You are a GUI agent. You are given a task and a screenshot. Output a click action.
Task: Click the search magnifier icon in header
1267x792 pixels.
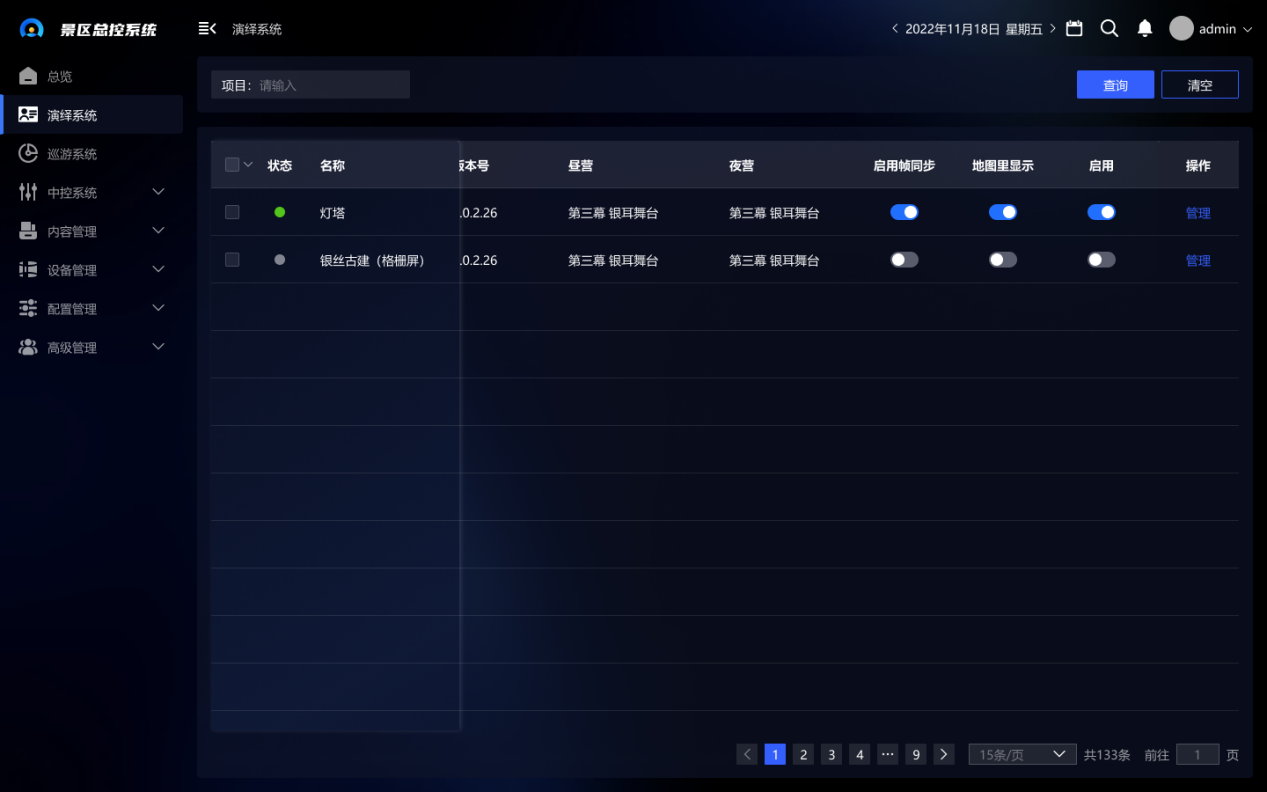click(1109, 29)
